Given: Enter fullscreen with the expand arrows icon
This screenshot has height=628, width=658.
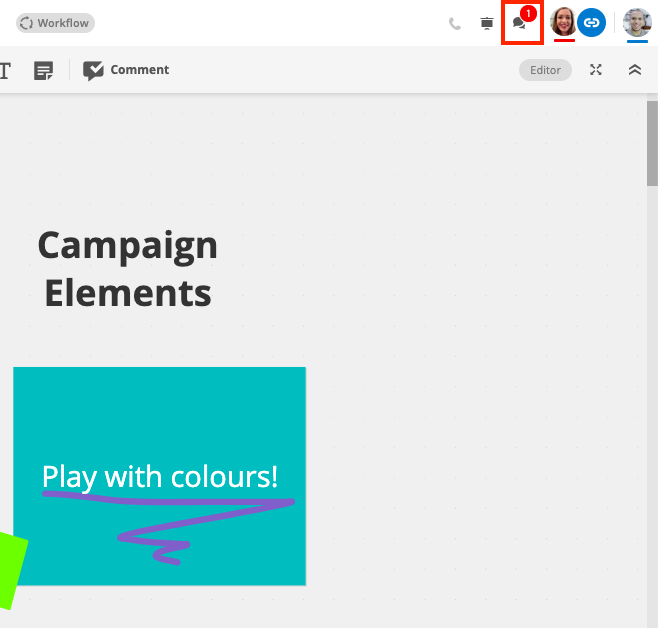Looking at the screenshot, I should [x=595, y=70].
